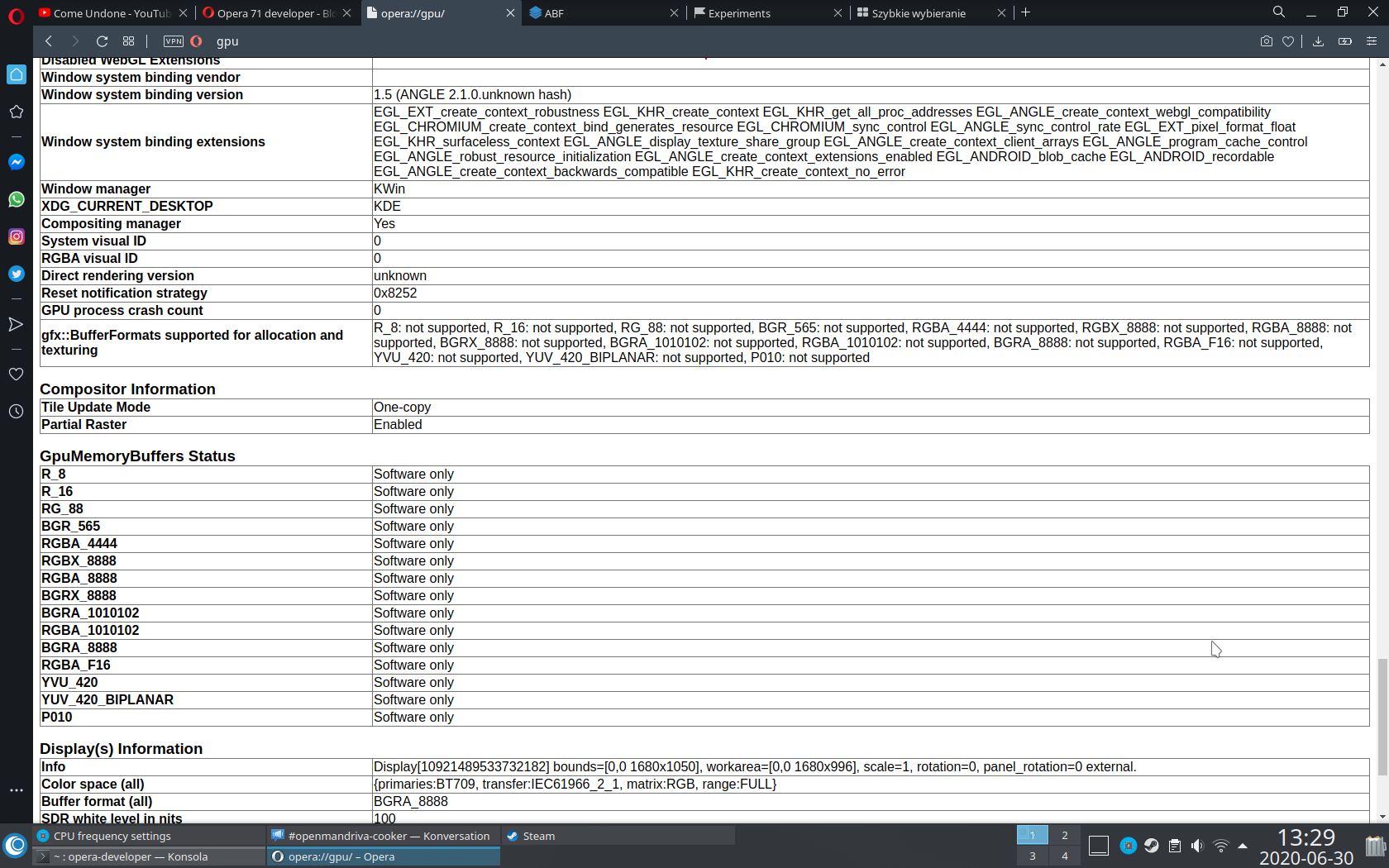Toggle the VPN badge in address bar
Screen dimensions: 1389x868
click(174, 41)
